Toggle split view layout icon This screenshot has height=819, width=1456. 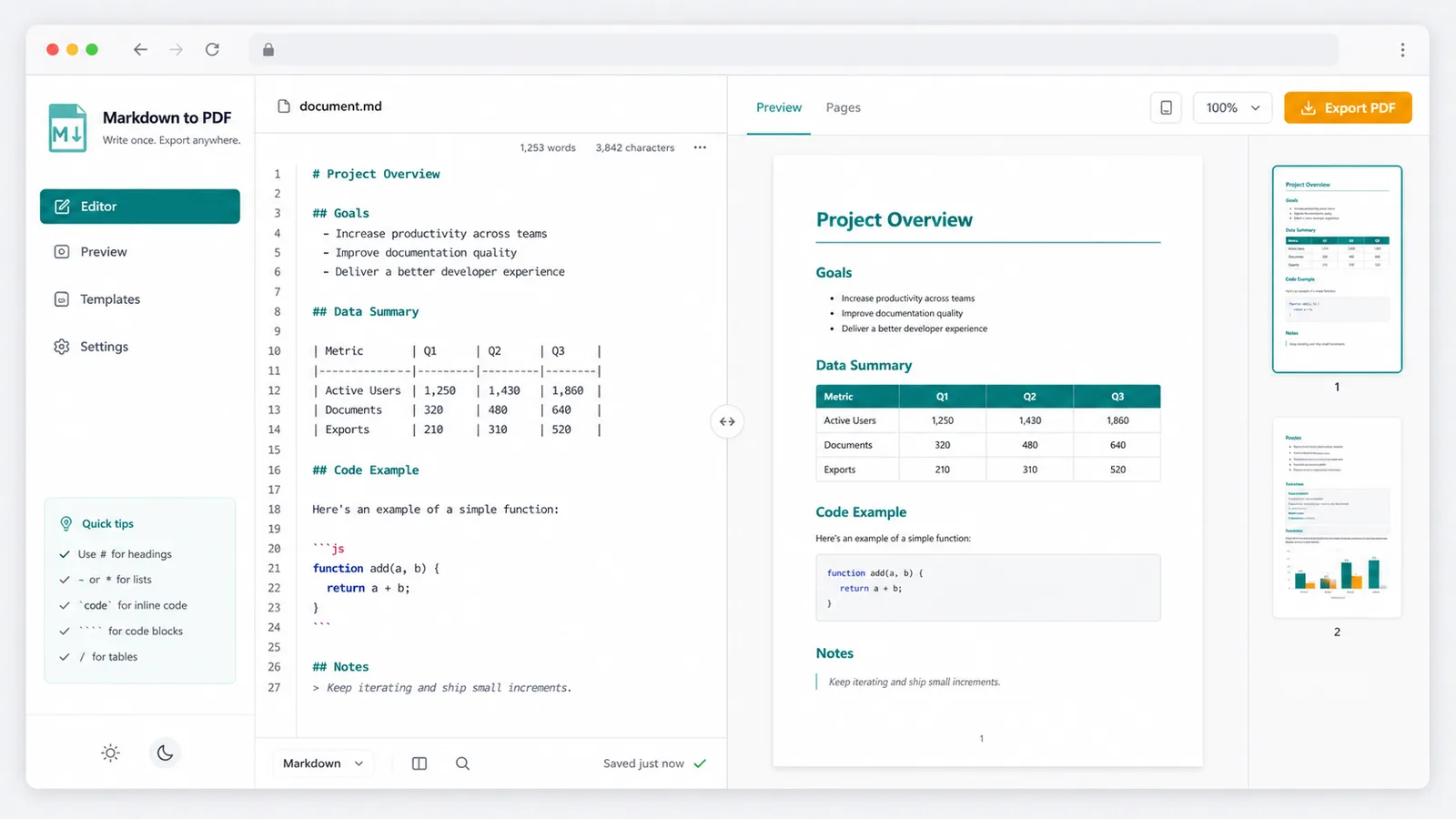[420, 763]
